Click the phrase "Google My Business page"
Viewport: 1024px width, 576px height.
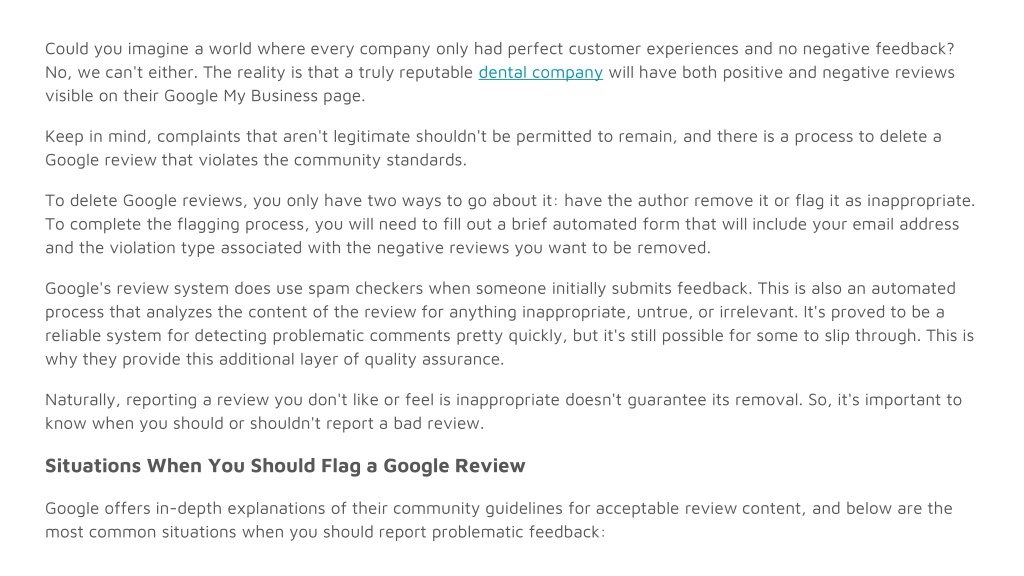point(262,96)
